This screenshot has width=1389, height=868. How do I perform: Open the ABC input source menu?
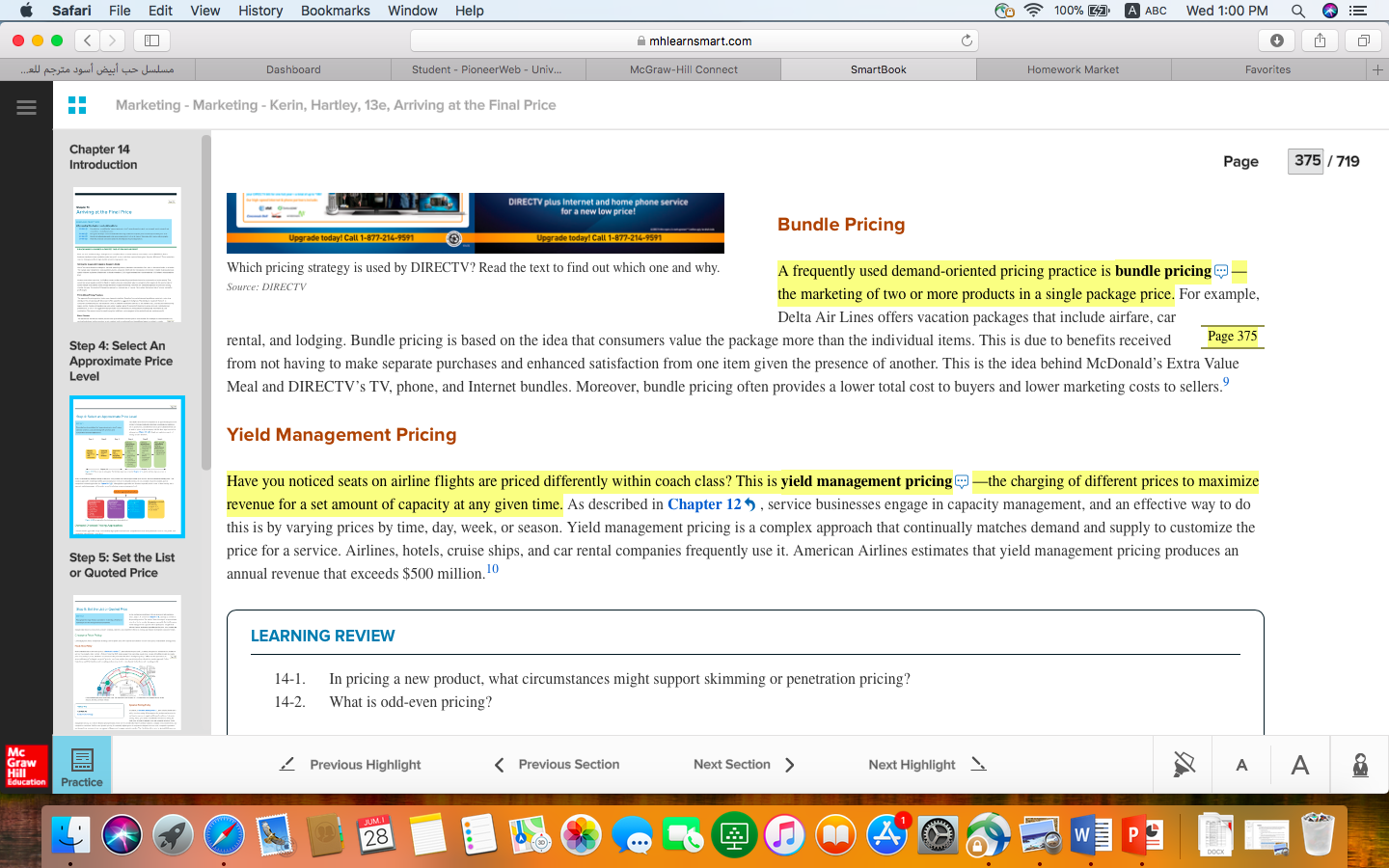point(1146,11)
